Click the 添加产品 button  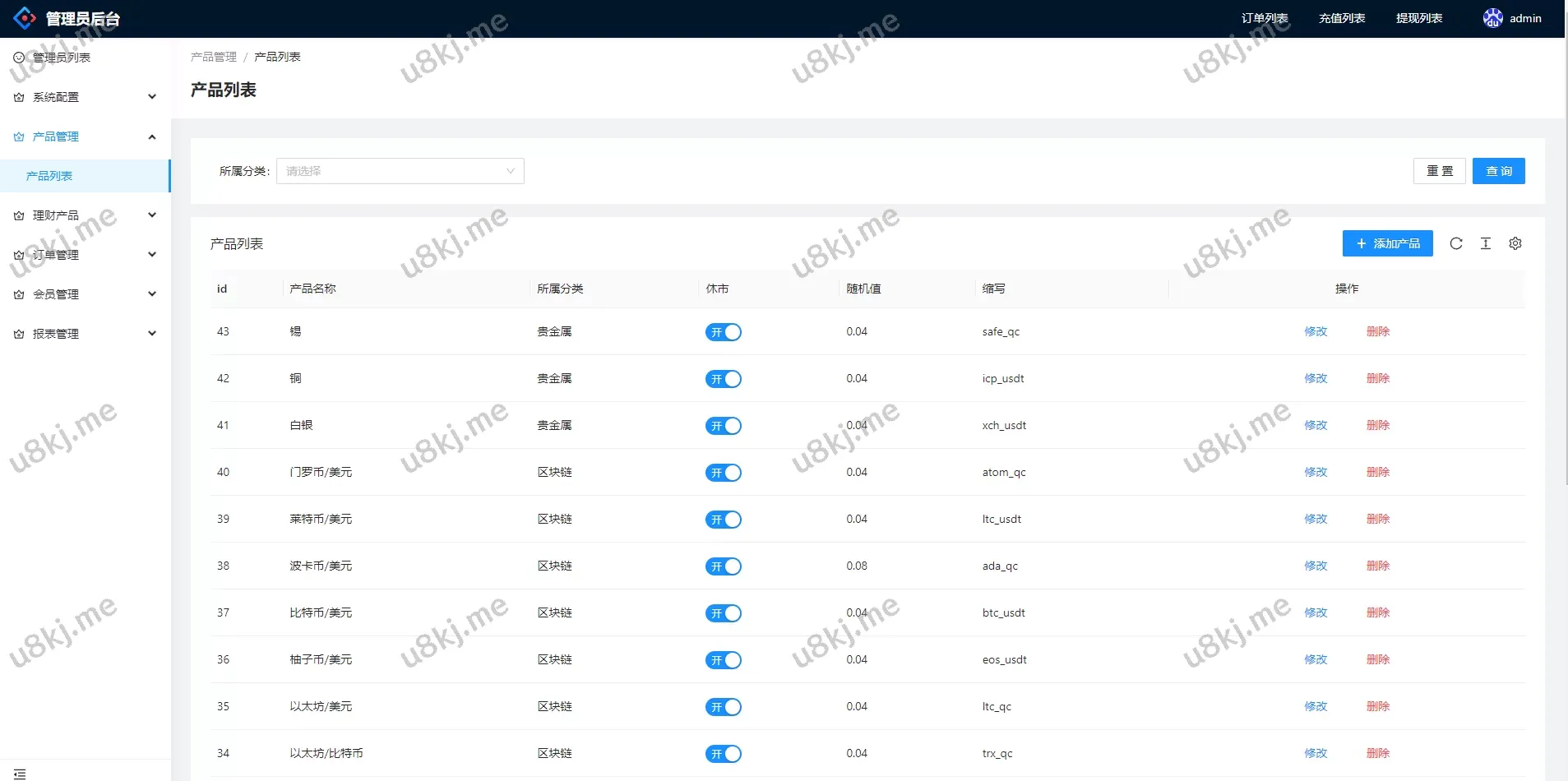pyautogui.click(x=1387, y=243)
